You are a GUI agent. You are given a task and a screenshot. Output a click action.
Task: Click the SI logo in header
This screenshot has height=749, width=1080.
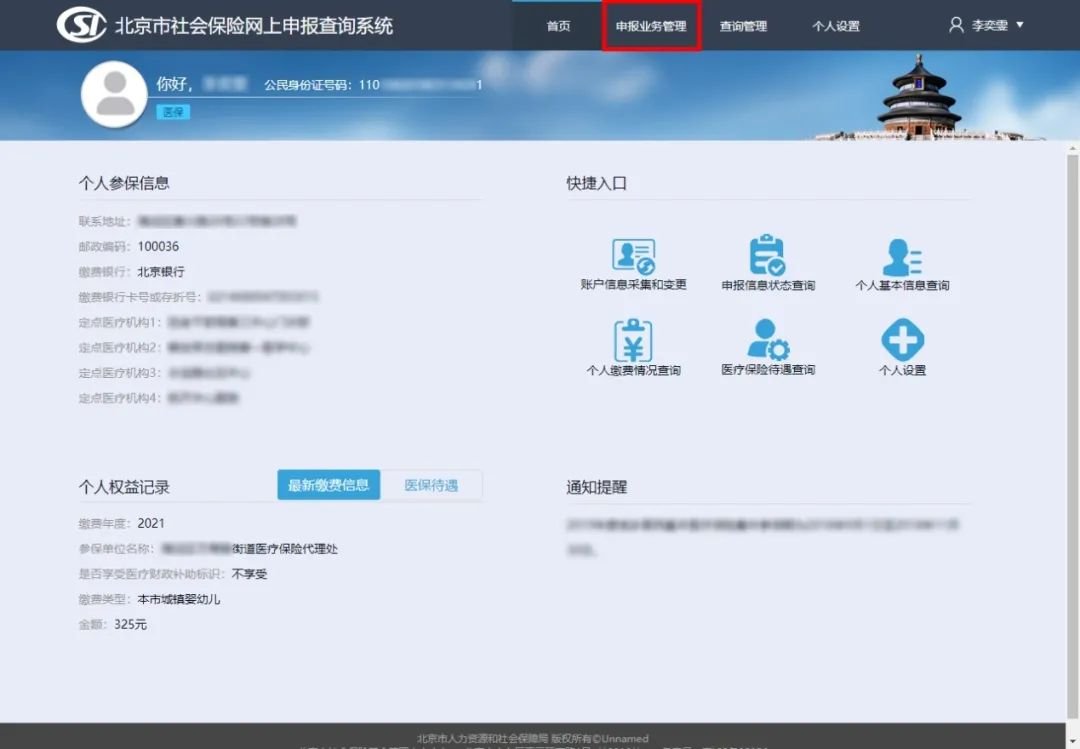click(x=81, y=25)
